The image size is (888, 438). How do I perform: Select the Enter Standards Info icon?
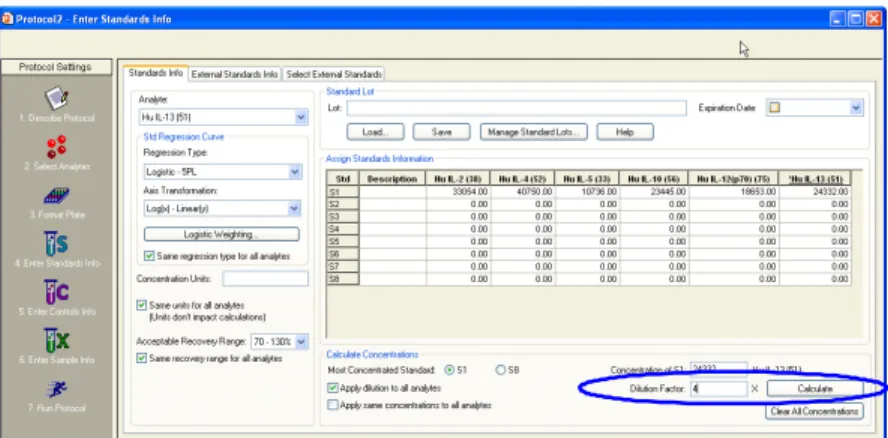click(57, 243)
